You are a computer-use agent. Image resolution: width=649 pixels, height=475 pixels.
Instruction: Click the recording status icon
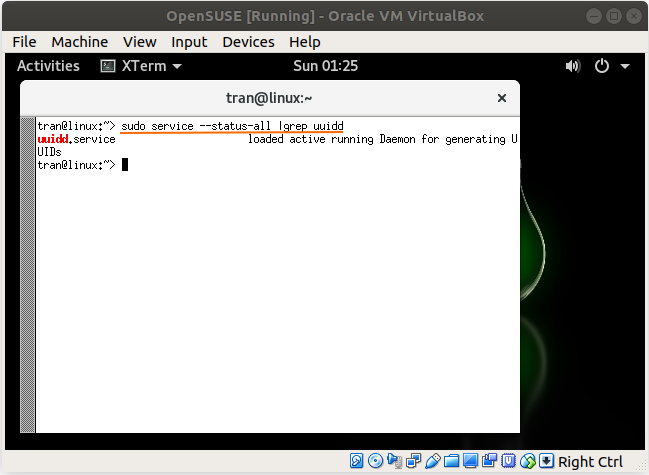click(490, 461)
